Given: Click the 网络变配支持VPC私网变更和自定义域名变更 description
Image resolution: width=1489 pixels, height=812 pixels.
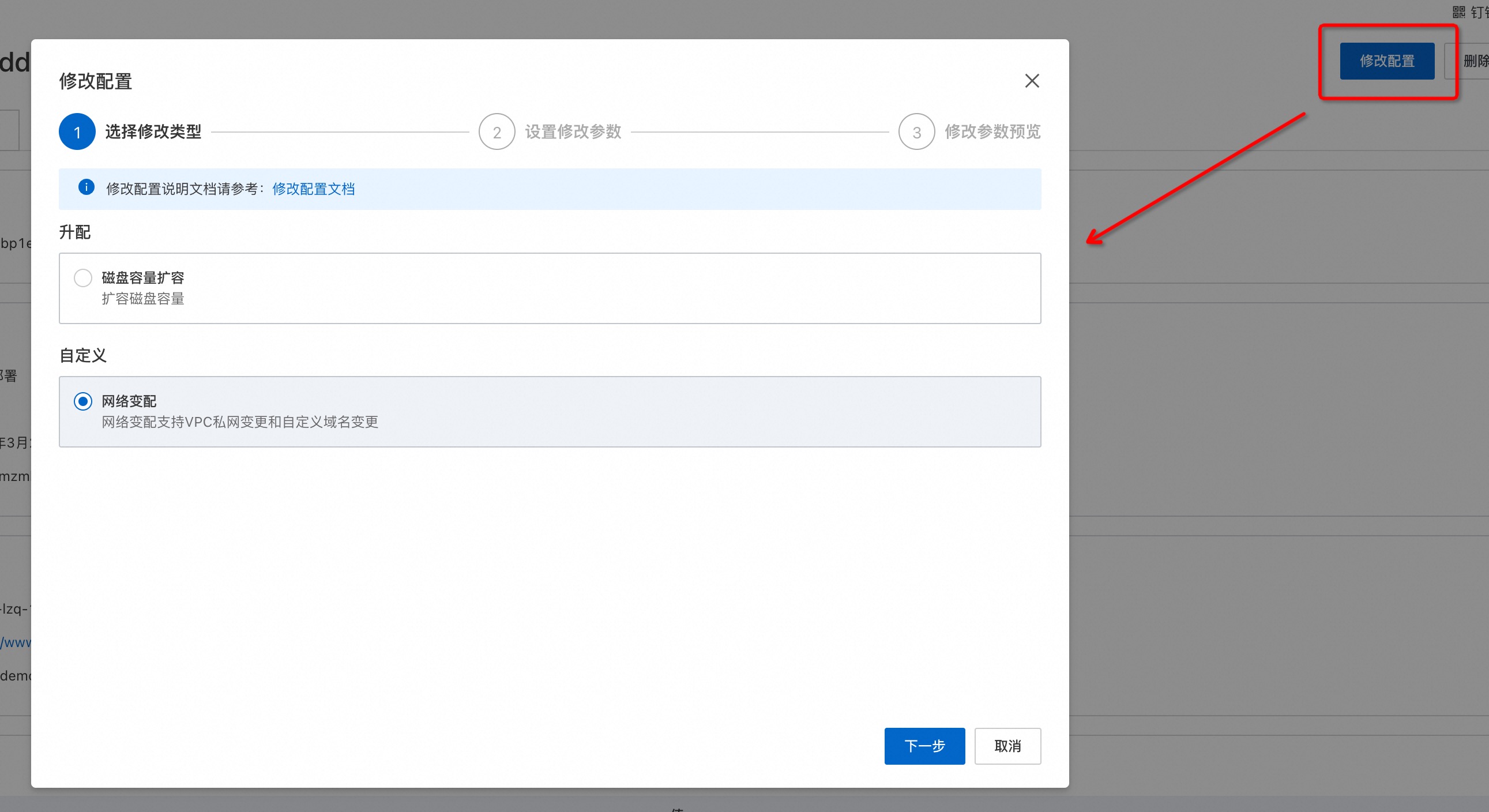Looking at the screenshot, I should (240, 422).
